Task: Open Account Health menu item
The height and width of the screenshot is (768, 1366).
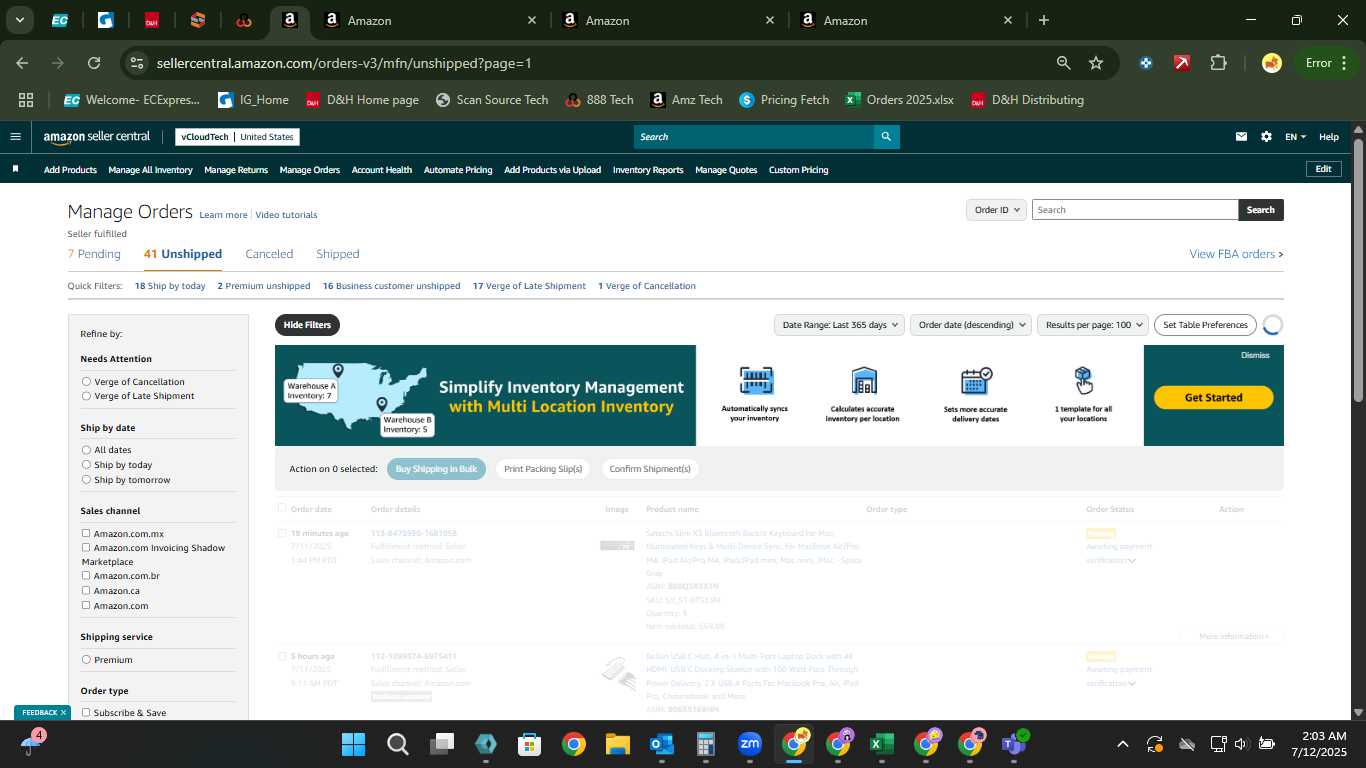Action: (x=381, y=170)
